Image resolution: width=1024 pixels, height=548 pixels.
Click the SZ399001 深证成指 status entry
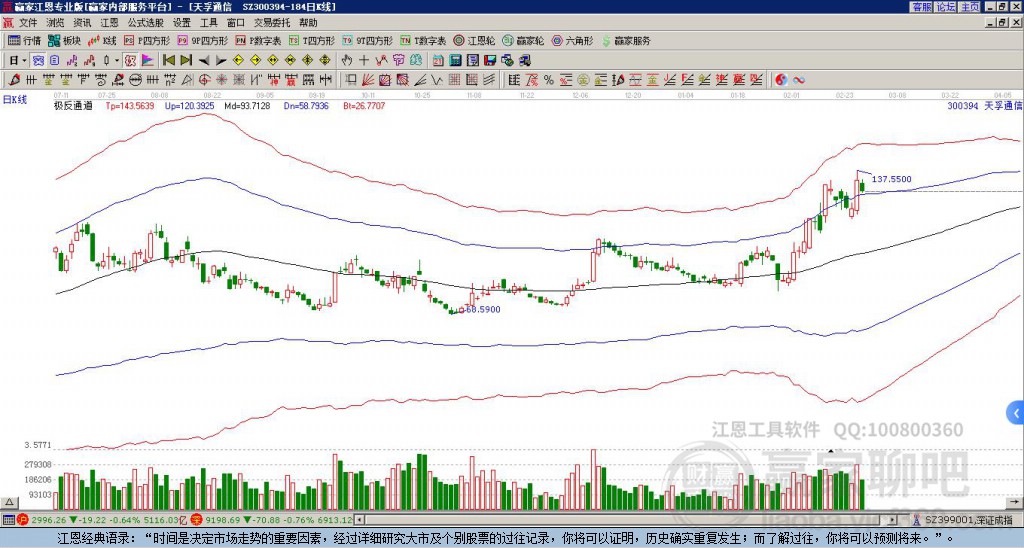coord(969,520)
